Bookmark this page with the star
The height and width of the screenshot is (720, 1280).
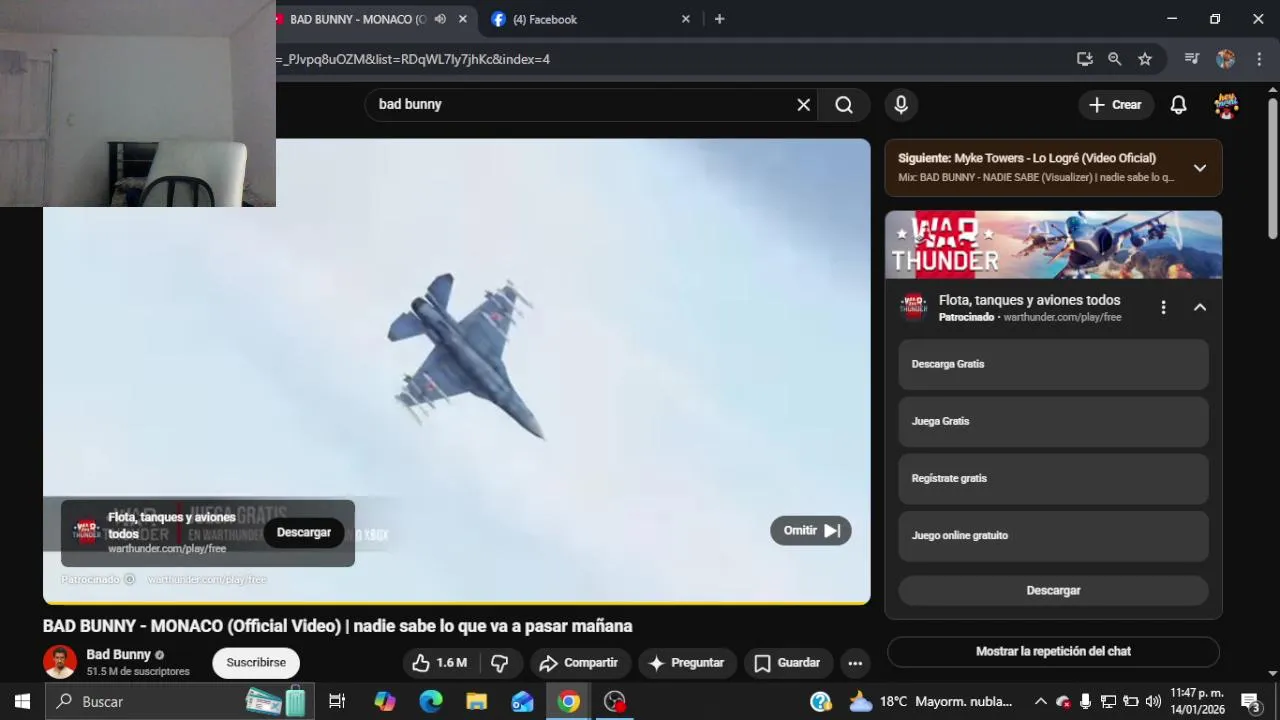[1145, 59]
